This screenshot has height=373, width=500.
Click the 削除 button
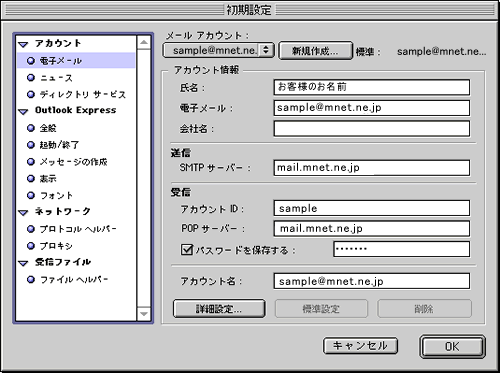pos(424,309)
